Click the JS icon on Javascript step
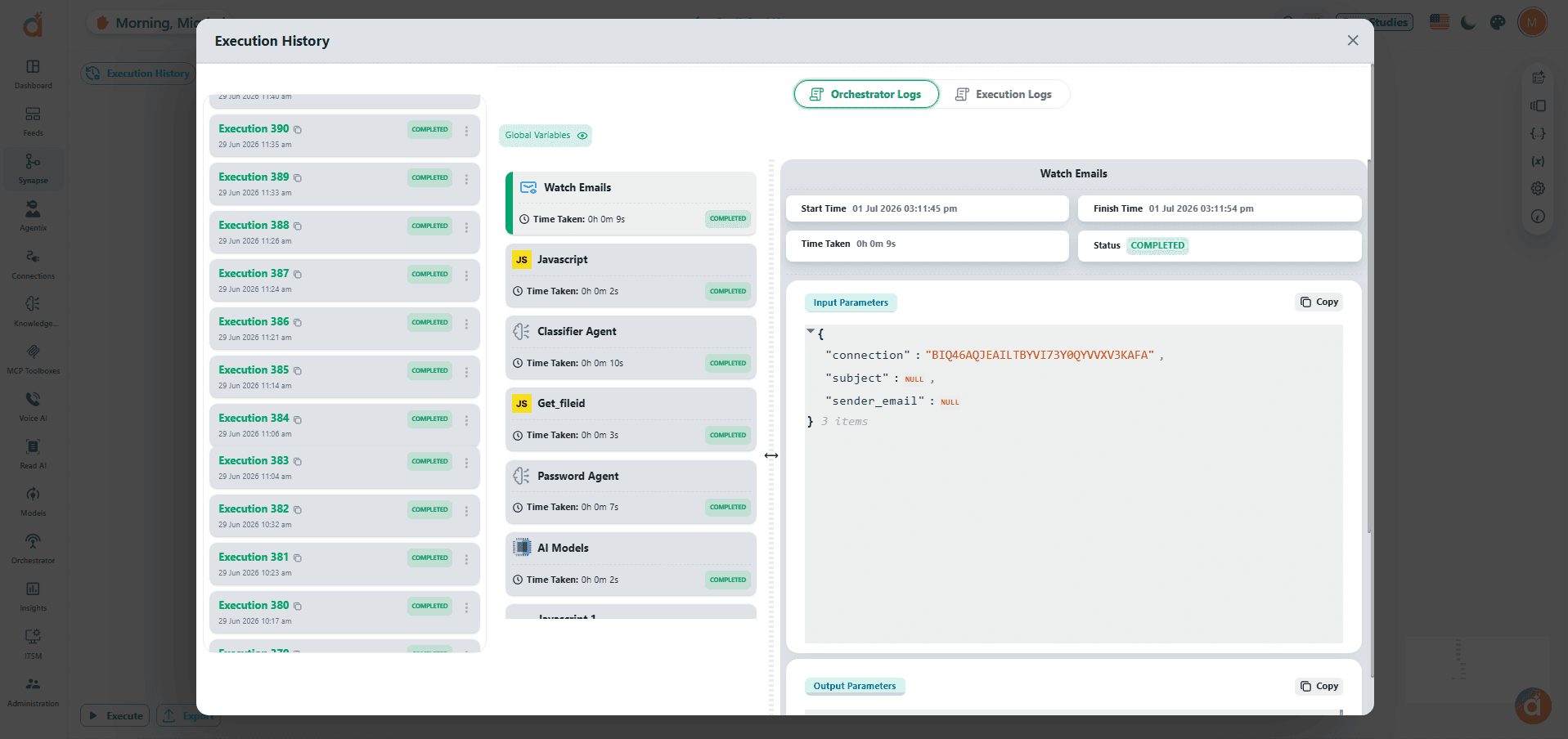 [522, 260]
